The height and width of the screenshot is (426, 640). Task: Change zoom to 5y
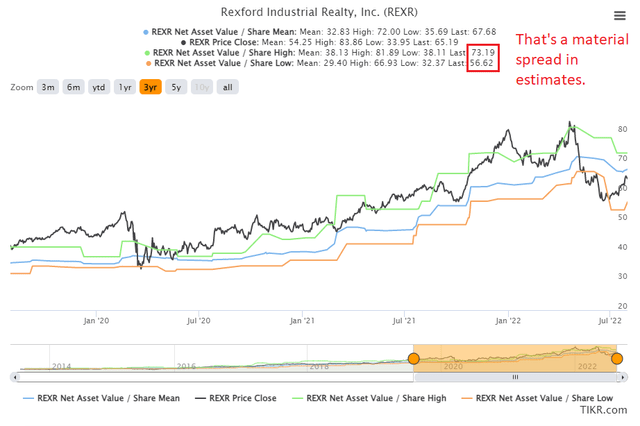(176, 87)
